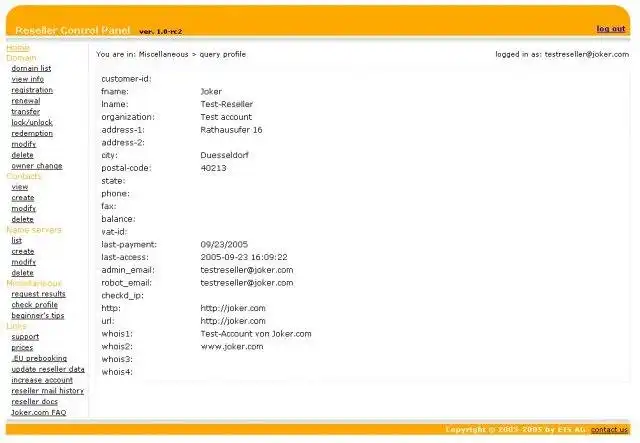Select the renewal link
Screen dimensions: 640x443
point(26,101)
